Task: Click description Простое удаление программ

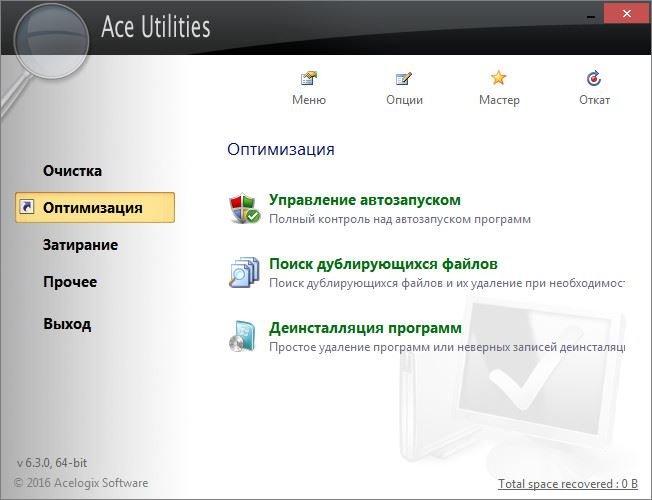Action: coord(447,347)
